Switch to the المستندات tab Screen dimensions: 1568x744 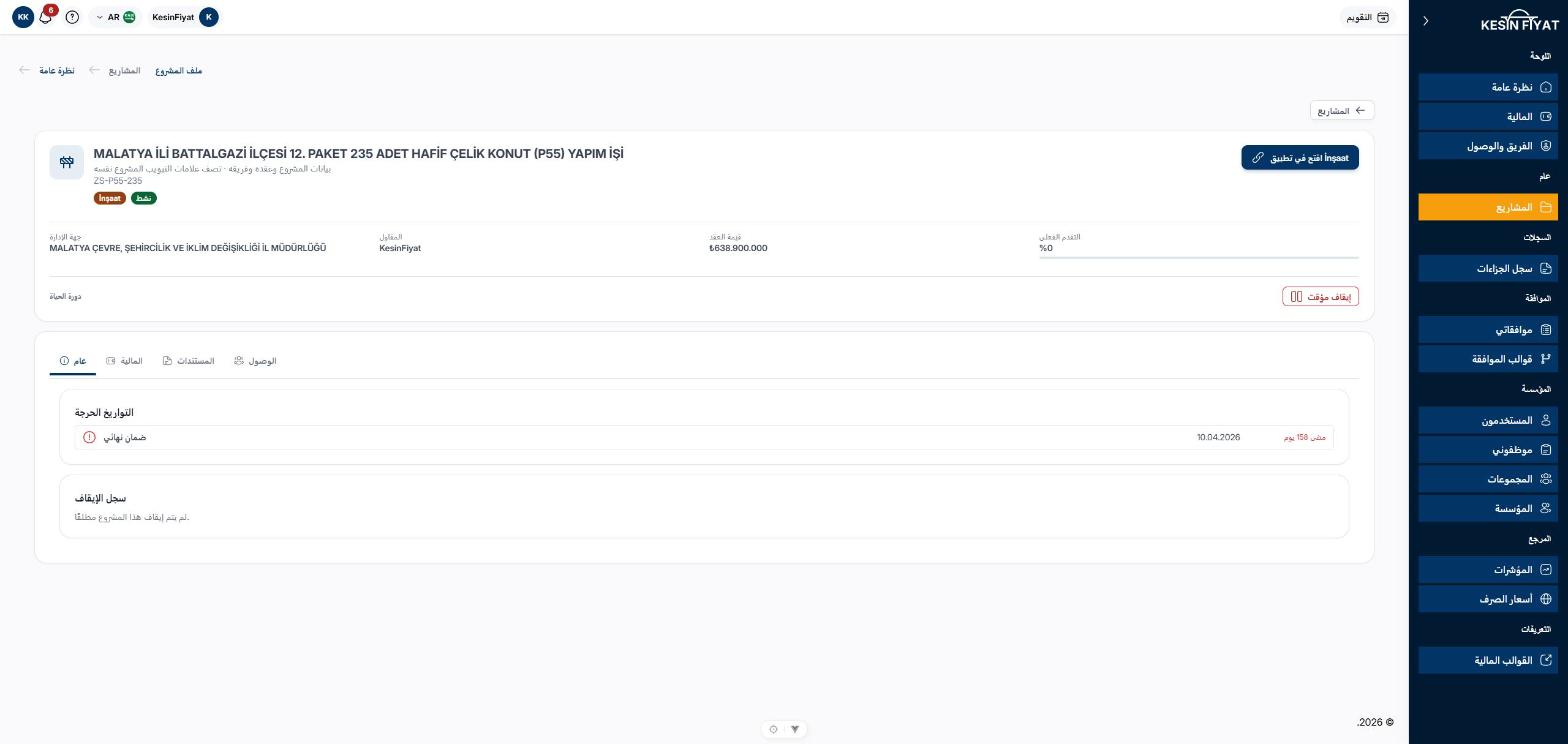(x=189, y=361)
